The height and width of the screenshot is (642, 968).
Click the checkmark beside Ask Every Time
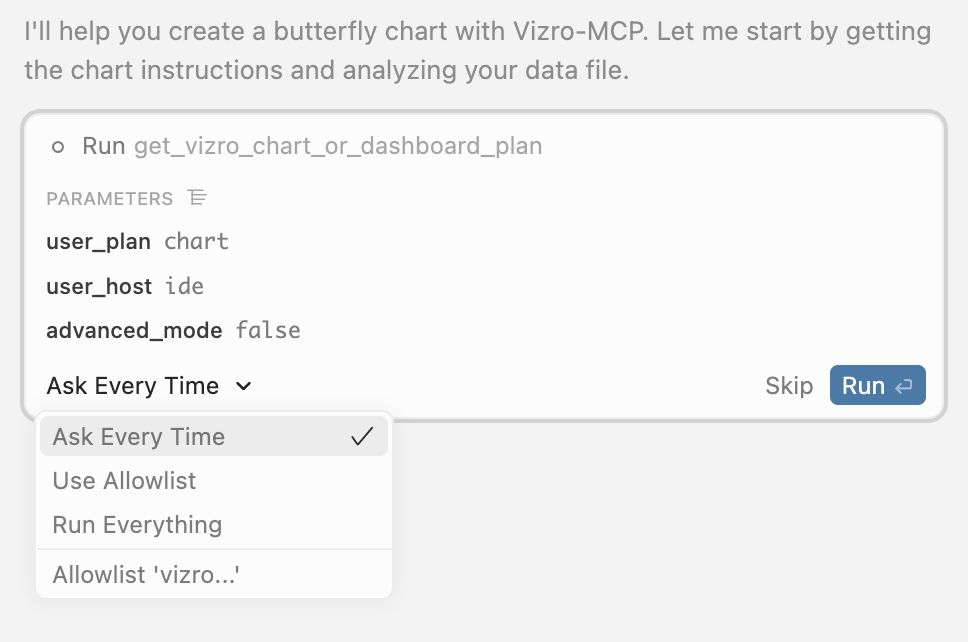[362, 436]
